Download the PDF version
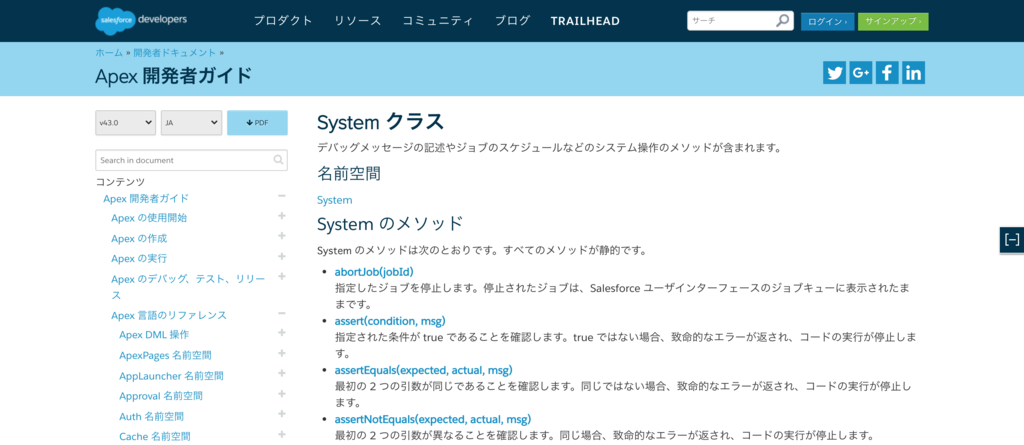 pyautogui.click(x=257, y=123)
